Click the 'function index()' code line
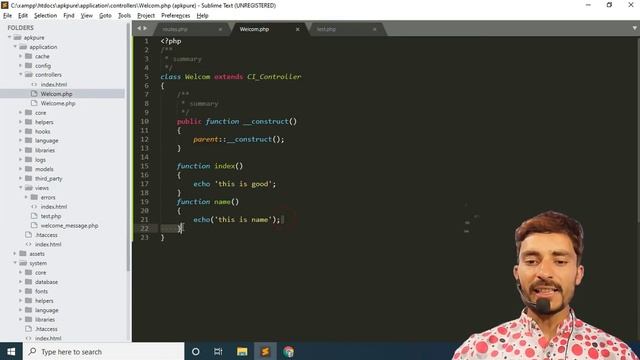 [210, 166]
